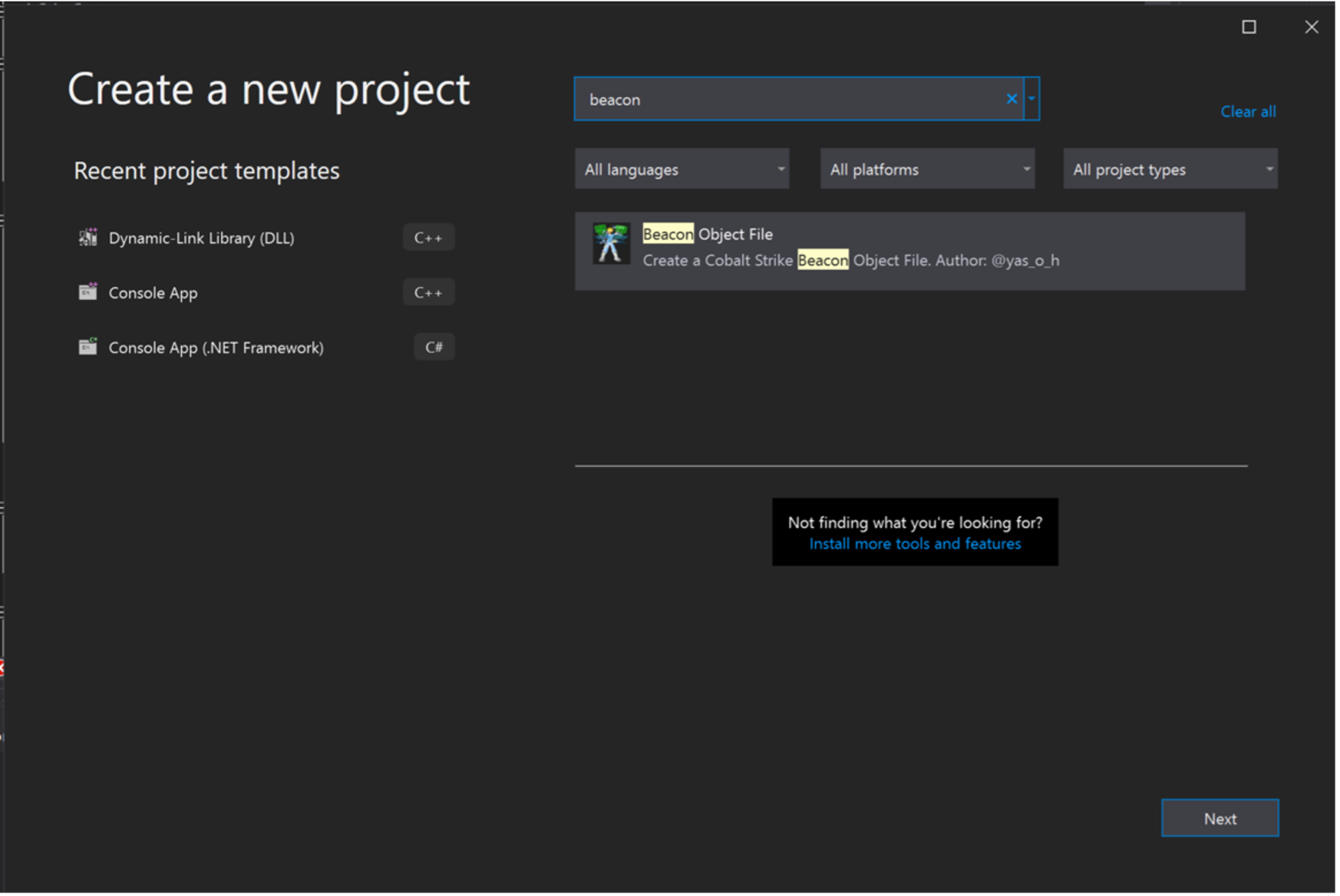This screenshot has width=1340, height=896.
Task: Click the Console App (.NET Framework) icon
Action: coord(88,347)
